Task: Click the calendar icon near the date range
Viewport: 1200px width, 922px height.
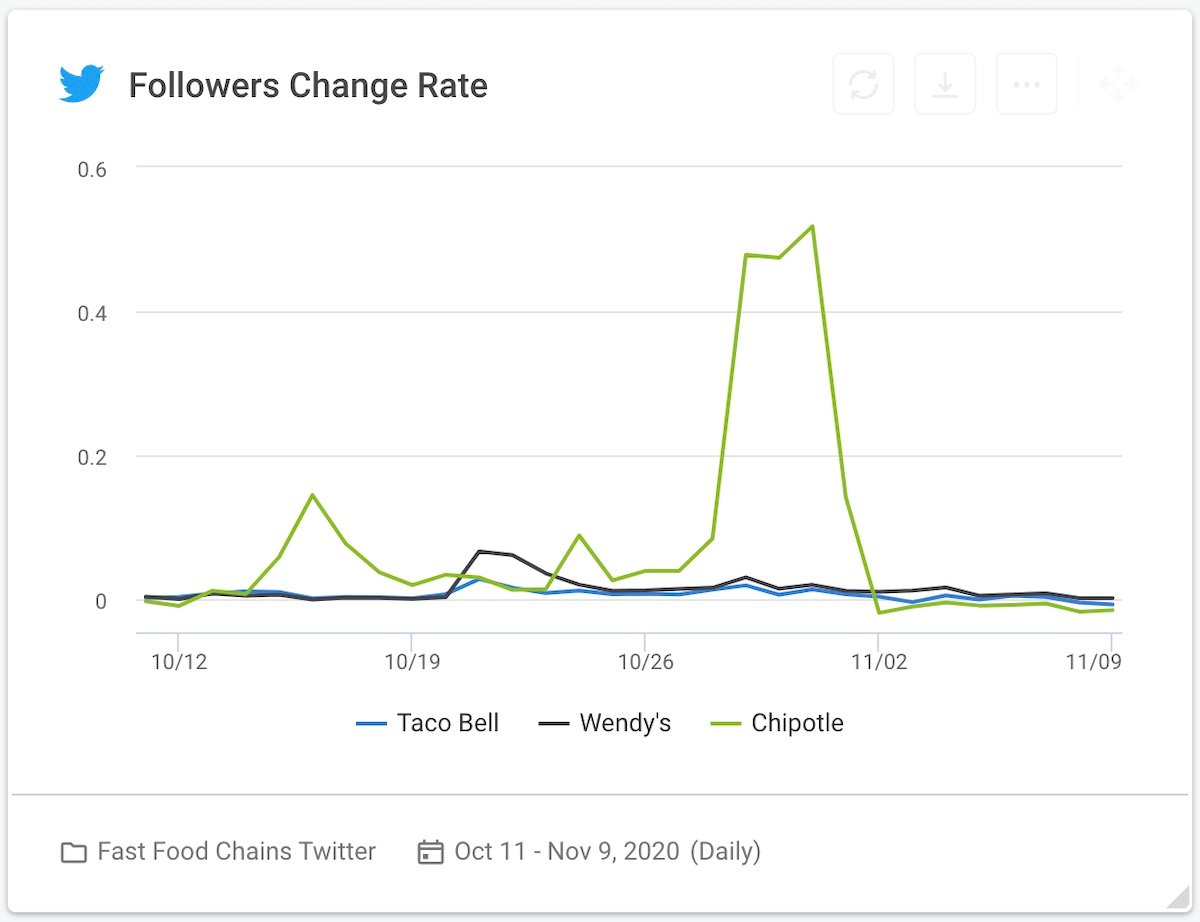Action: 430,851
